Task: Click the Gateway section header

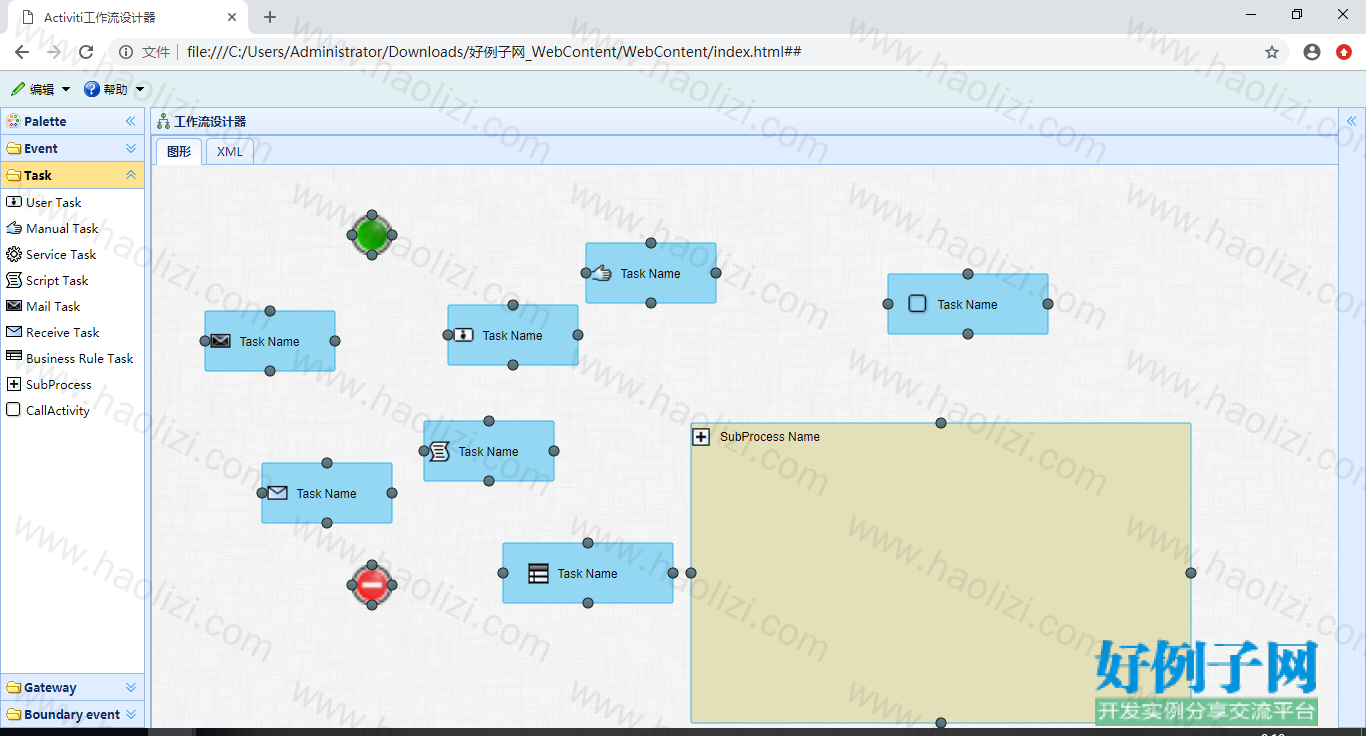Action: coord(72,687)
